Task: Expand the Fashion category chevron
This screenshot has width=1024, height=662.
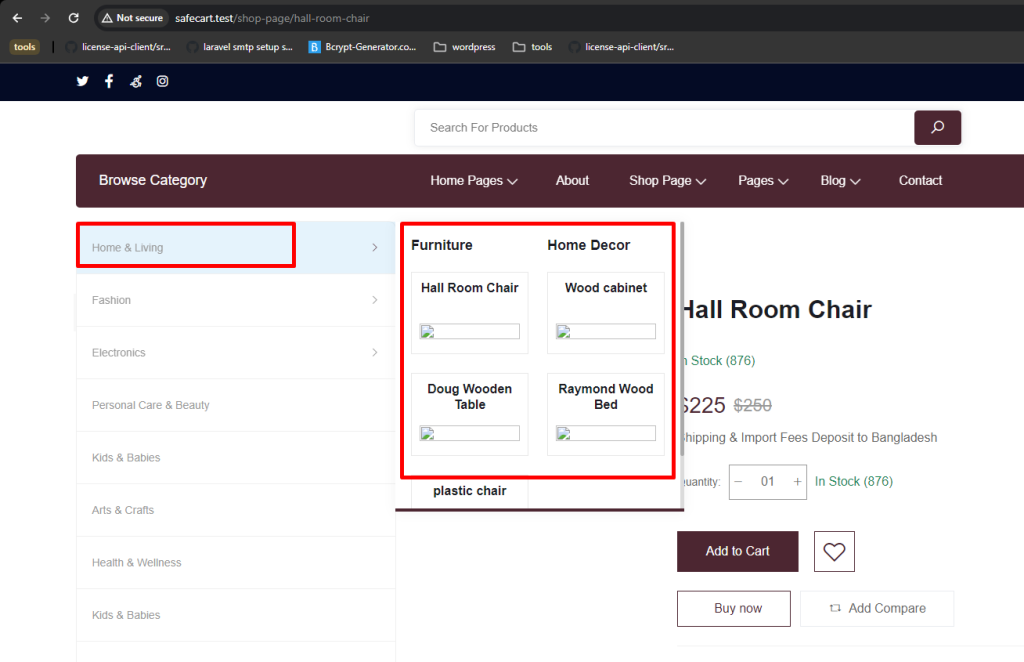Action: pyautogui.click(x=375, y=300)
